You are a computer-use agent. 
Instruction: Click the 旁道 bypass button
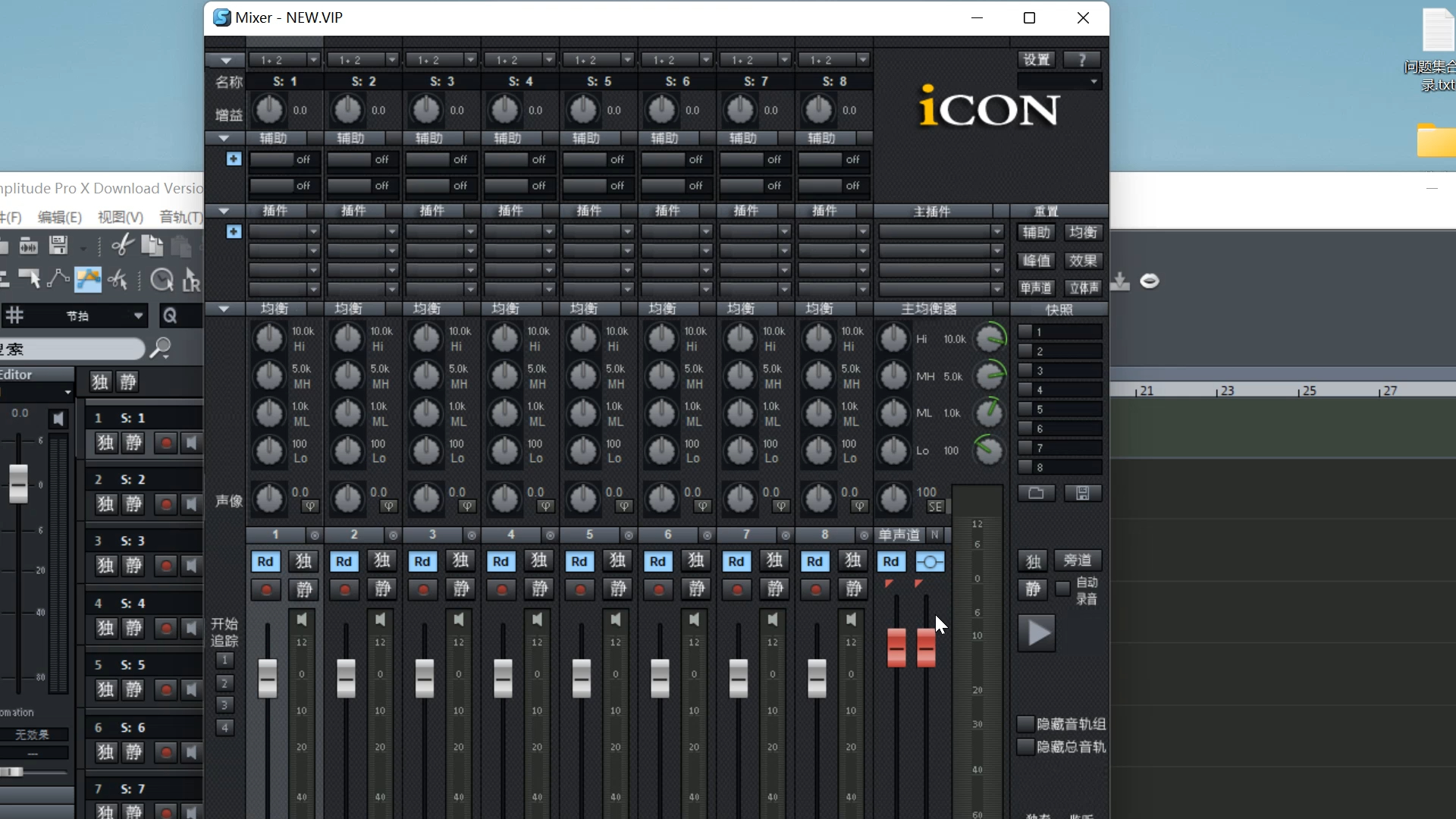tap(1077, 561)
